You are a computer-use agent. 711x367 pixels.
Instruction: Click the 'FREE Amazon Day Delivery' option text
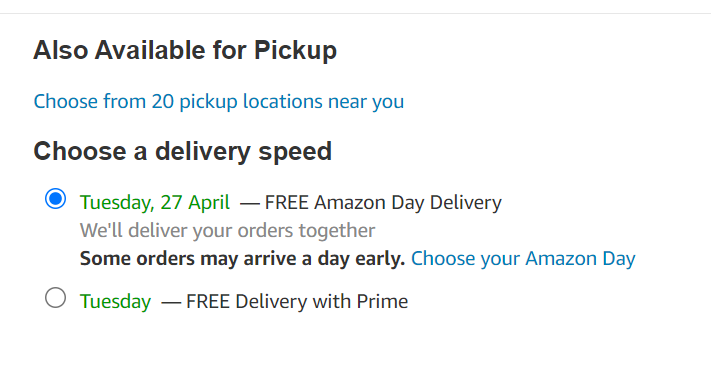tap(383, 202)
